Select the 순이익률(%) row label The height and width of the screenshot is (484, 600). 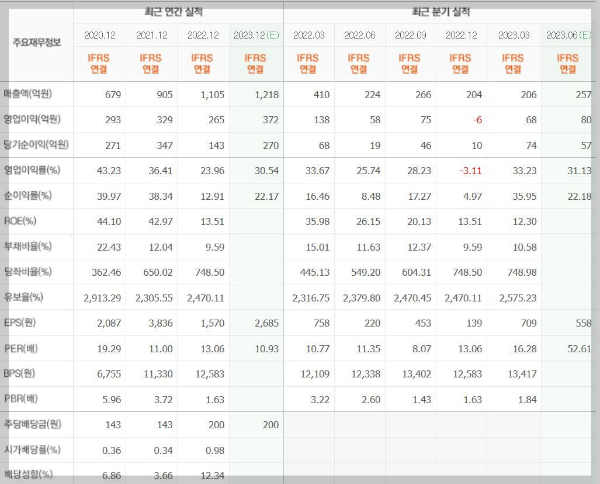point(28,196)
